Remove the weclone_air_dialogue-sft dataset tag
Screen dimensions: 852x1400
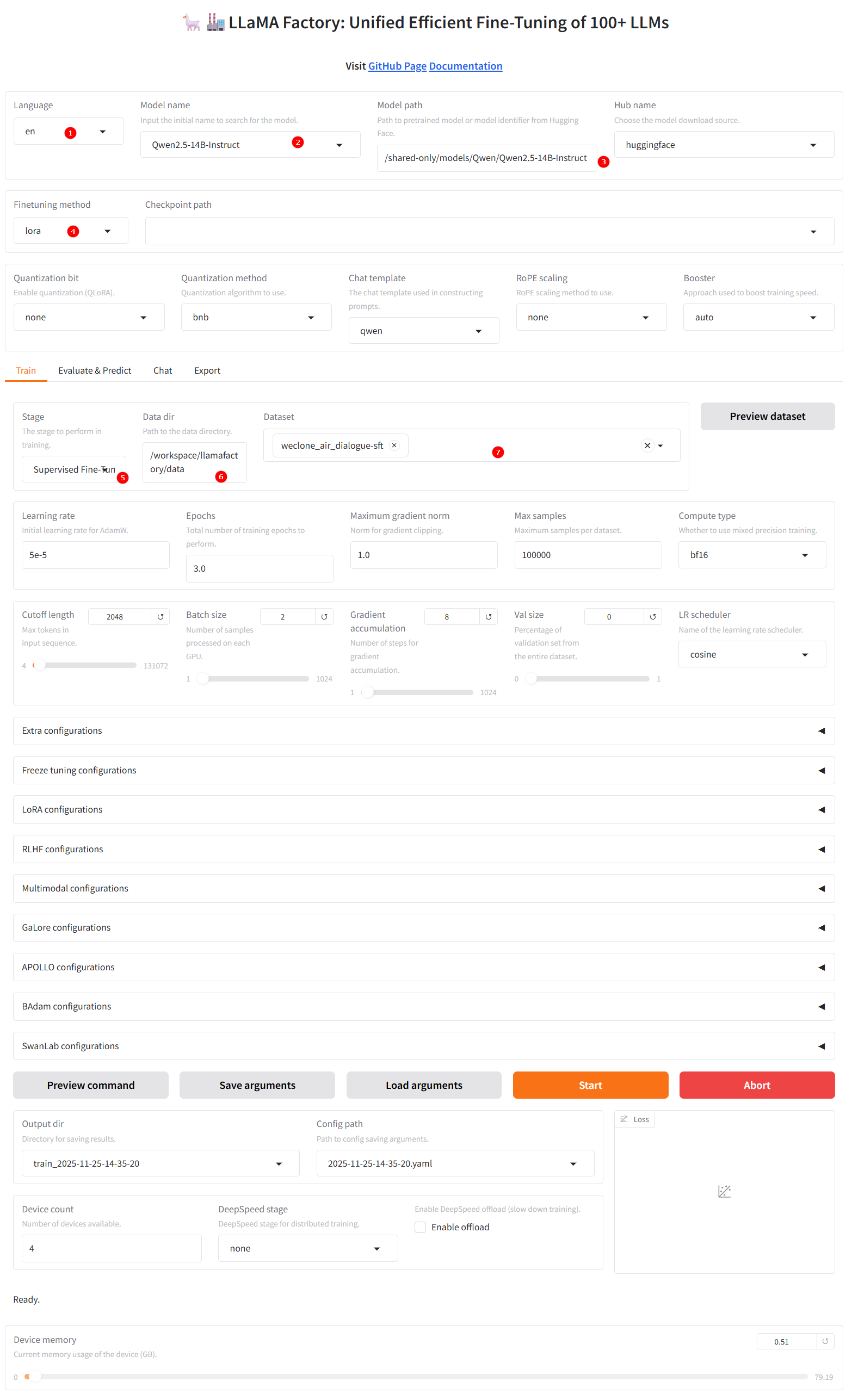[396, 447]
